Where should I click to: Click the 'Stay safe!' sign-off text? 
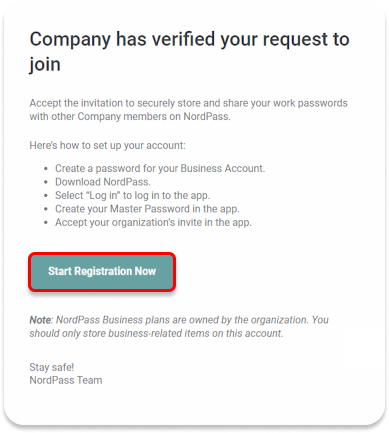(52, 367)
